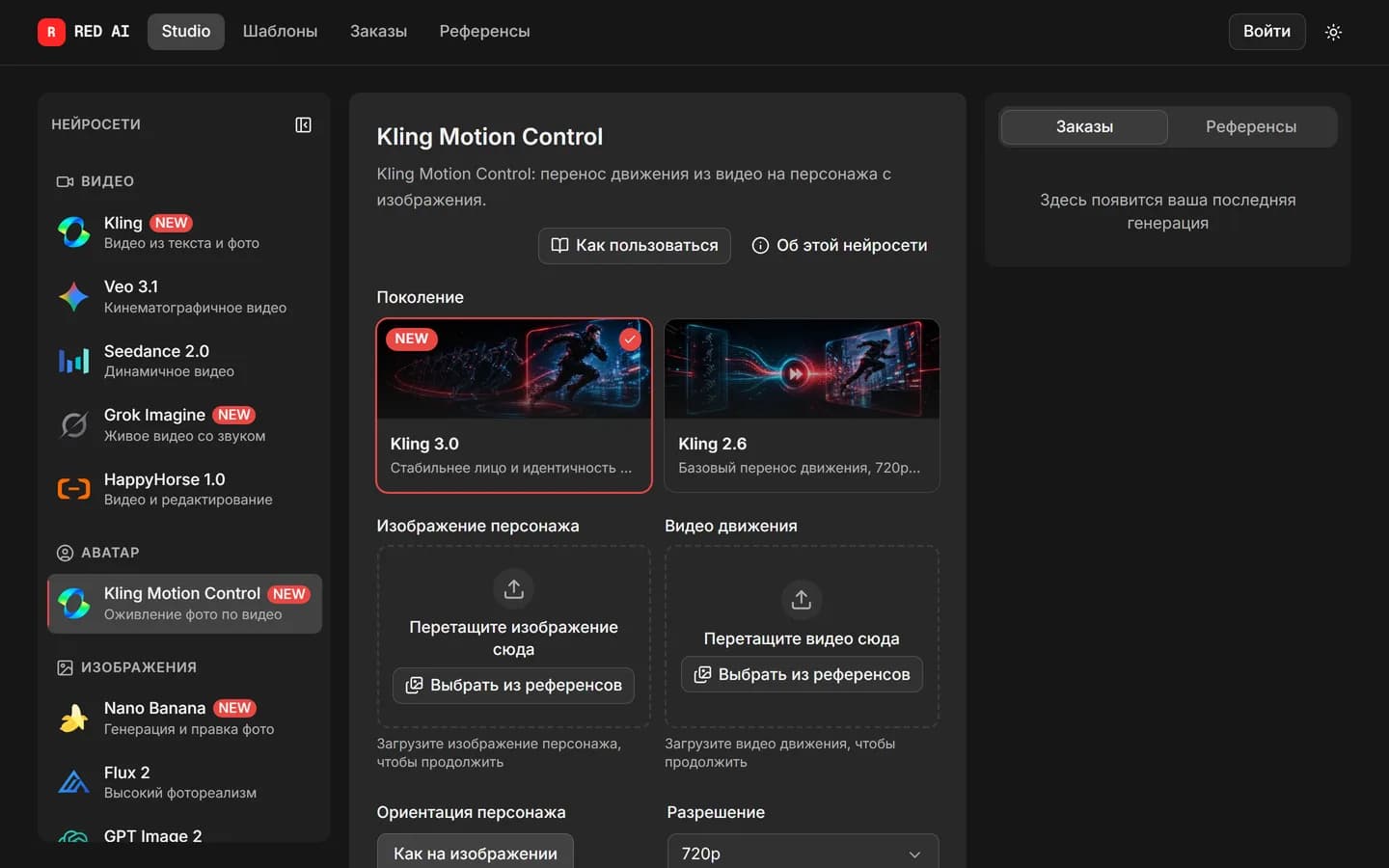Click the Здесь появится ваша последняя генерация text
The image size is (1389, 868).
tap(1167, 211)
